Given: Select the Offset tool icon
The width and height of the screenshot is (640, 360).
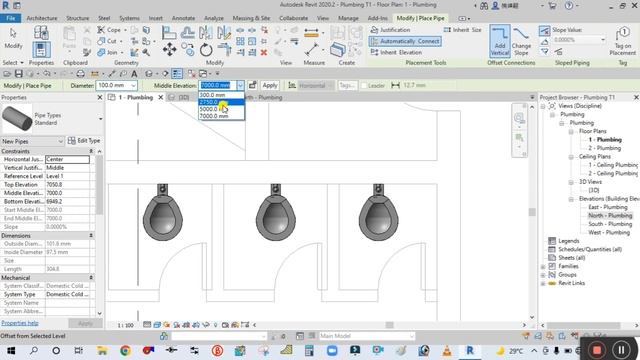Looking at the screenshot, I should click(187, 32).
